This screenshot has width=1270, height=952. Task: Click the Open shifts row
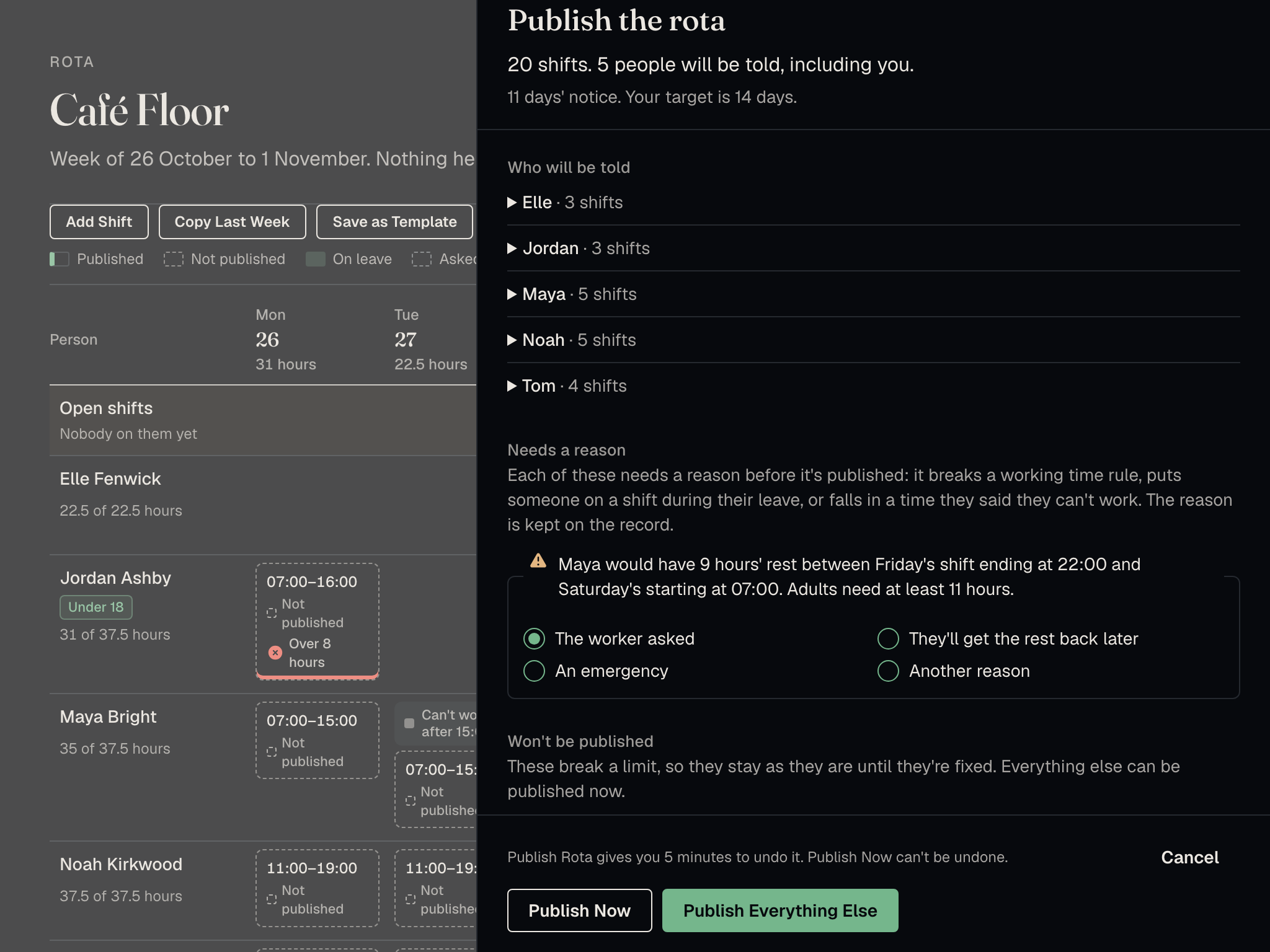pos(263,421)
